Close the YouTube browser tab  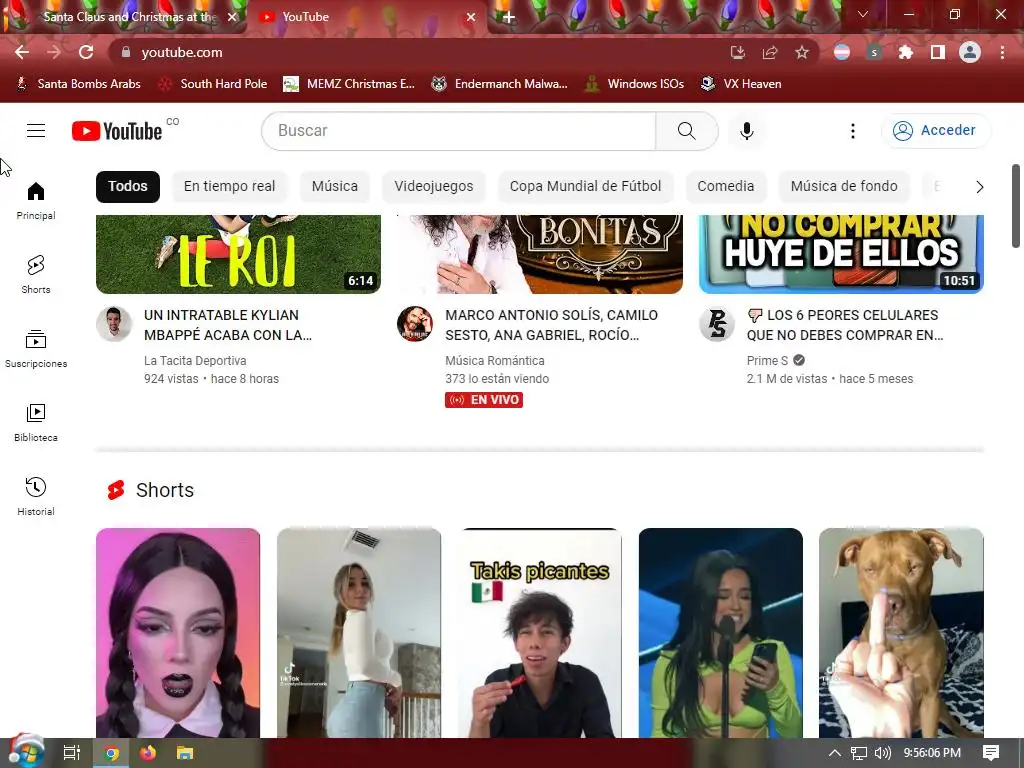coord(470,18)
